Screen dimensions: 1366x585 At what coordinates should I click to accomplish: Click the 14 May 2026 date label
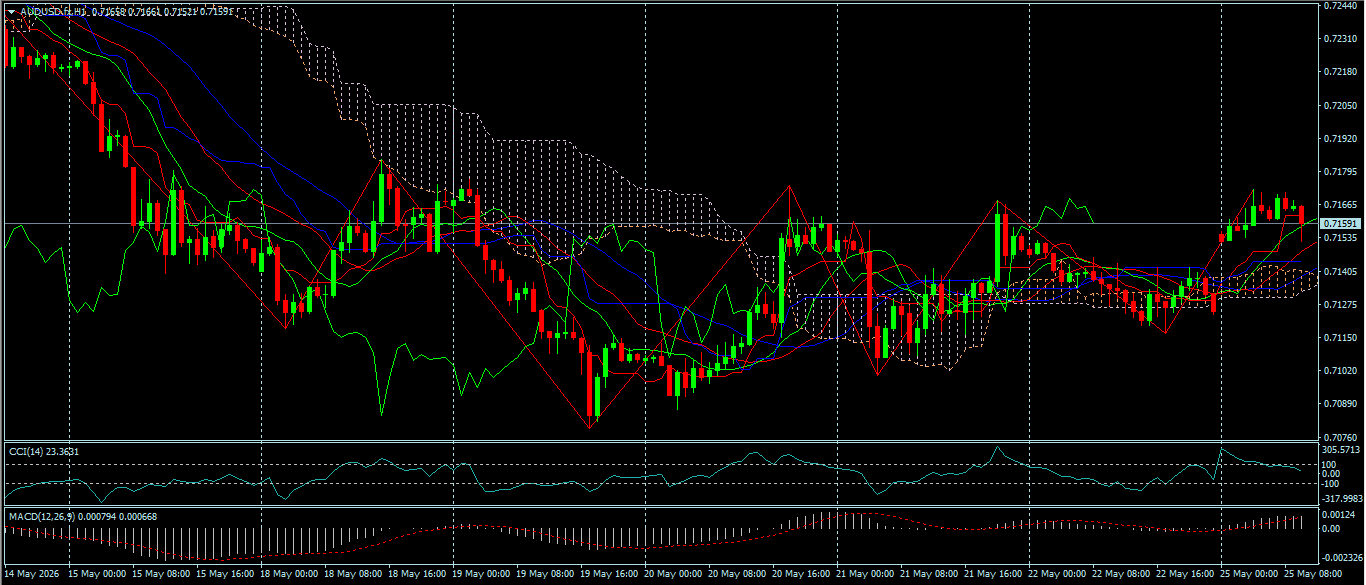click(x=31, y=575)
